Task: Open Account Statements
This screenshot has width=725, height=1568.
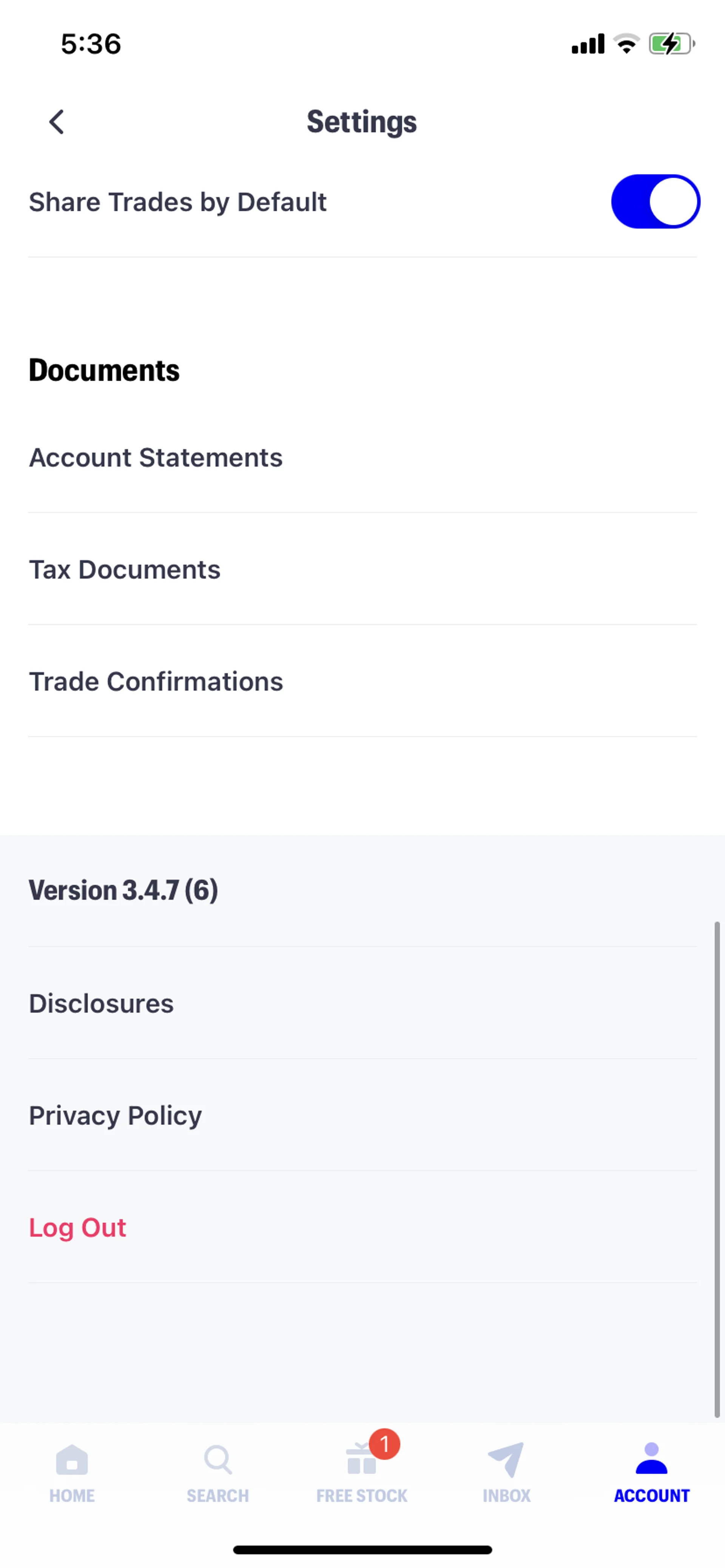Action: 156,458
